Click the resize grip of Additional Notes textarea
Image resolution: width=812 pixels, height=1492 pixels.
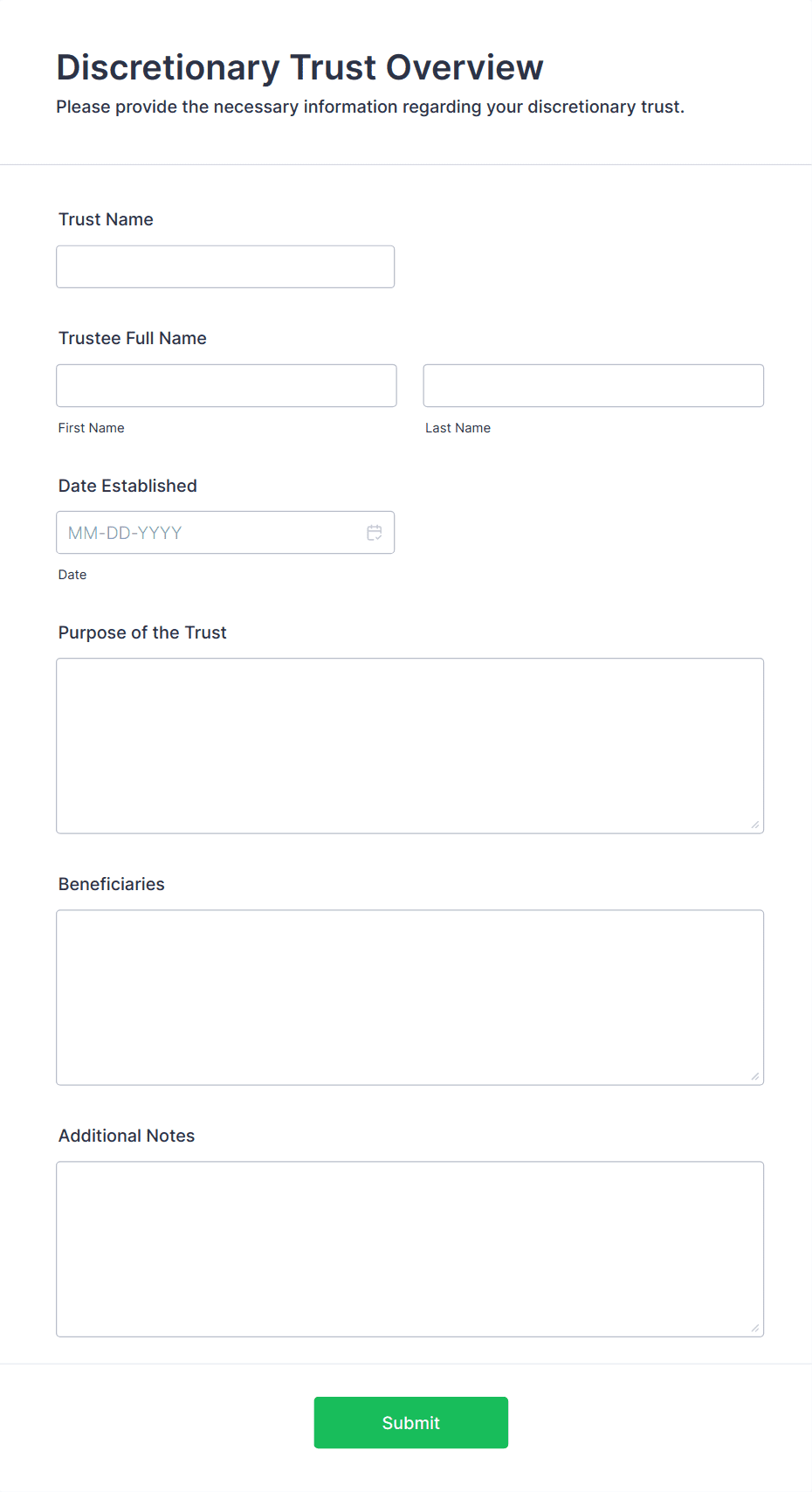point(755,1328)
